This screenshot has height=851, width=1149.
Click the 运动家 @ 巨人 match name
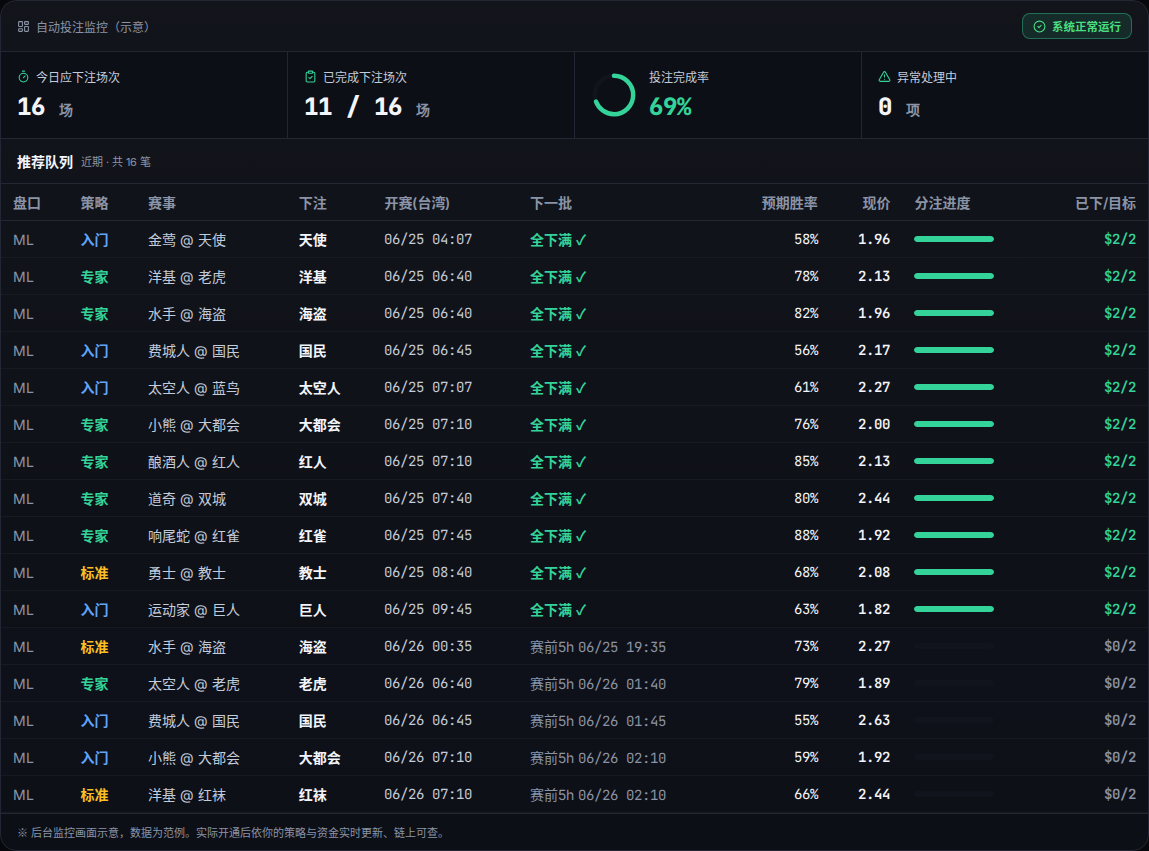pos(194,610)
